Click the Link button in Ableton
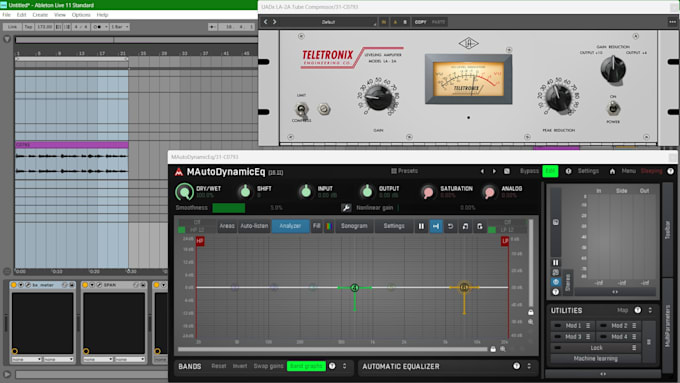 click(x=12, y=27)
